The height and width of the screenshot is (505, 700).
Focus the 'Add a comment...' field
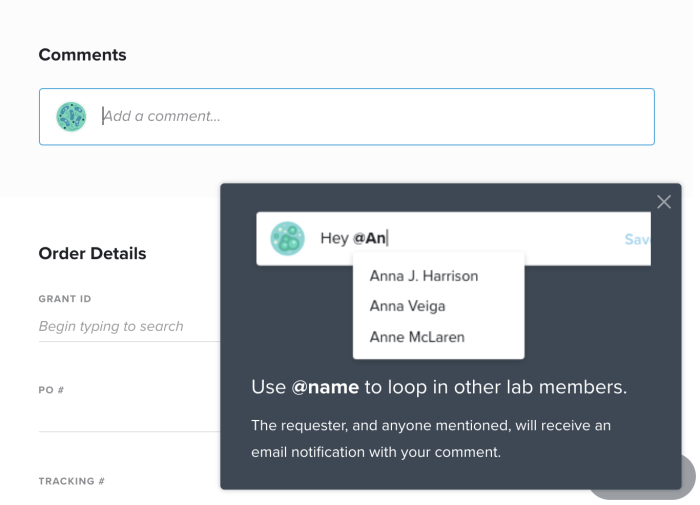tap(346, 117)
